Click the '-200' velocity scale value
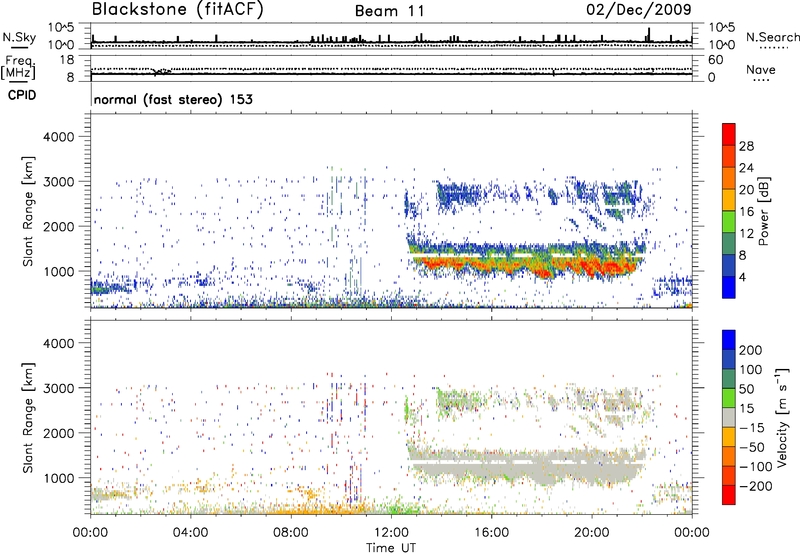Image resolution: width=800 pixels, height=554 pixels. click(x=755, y=486)
